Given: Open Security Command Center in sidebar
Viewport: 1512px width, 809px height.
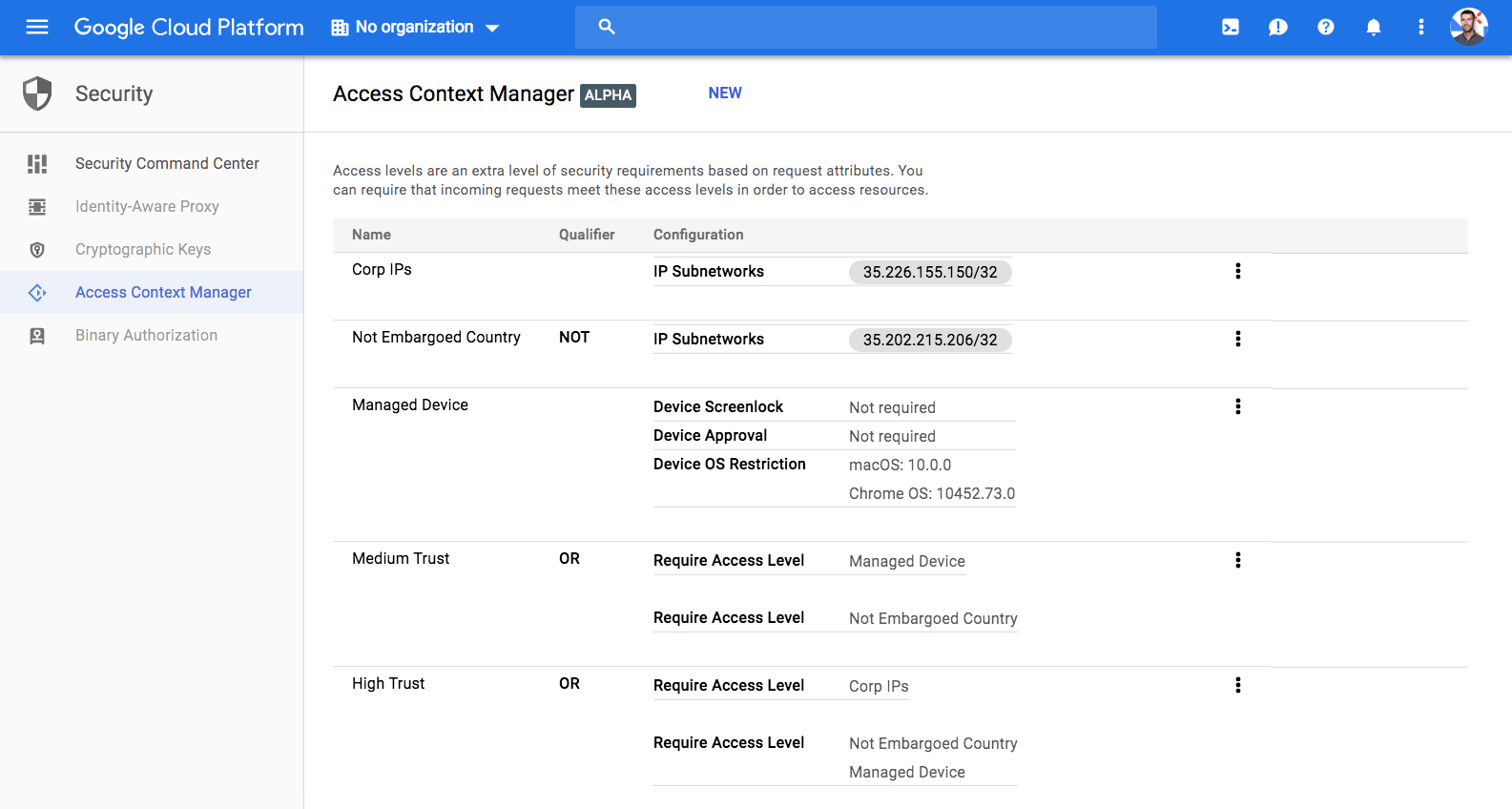Looking at the screenshot, I should tap(167, 163).
